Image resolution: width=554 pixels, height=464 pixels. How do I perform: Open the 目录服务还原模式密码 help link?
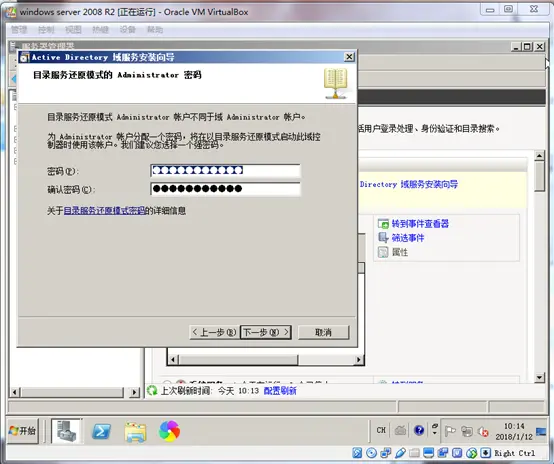tap(104, 211)
